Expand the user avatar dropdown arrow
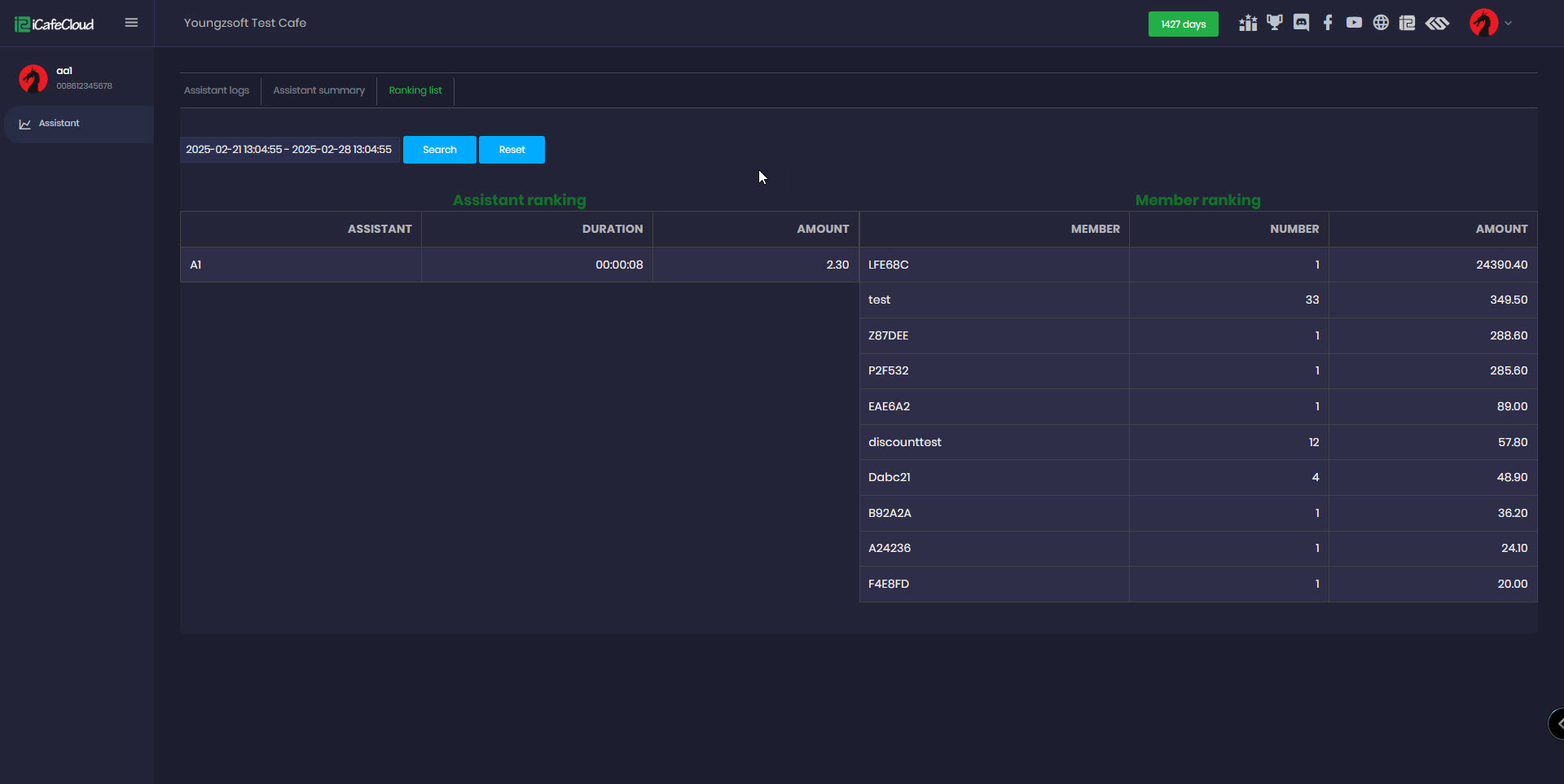The height and width of the screenshot is (784, 1564). 1509,23
